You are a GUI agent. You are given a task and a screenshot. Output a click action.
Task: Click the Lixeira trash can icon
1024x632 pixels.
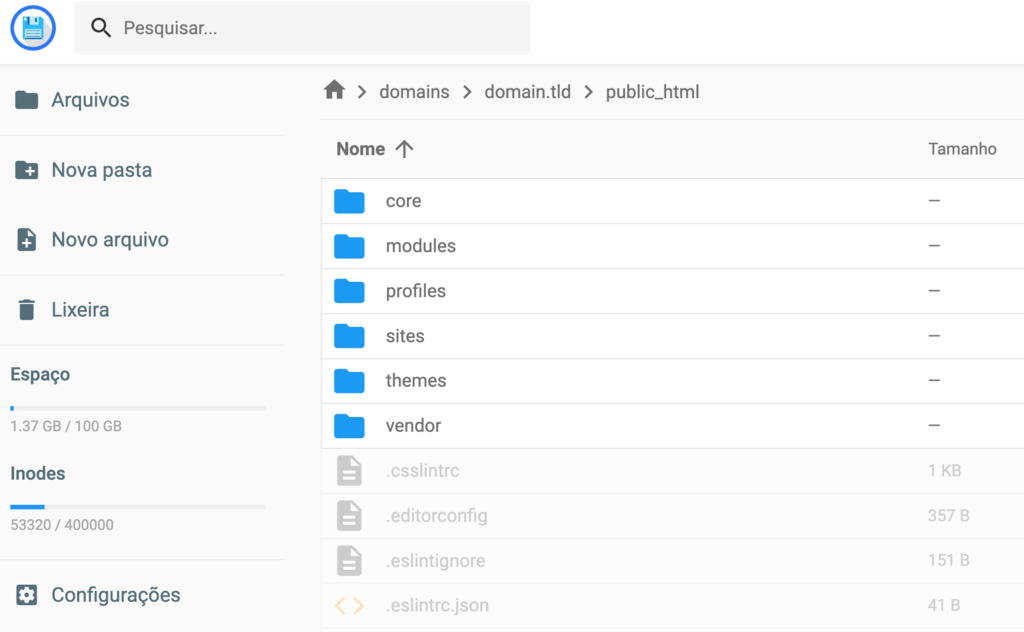(x=27, y=310)
